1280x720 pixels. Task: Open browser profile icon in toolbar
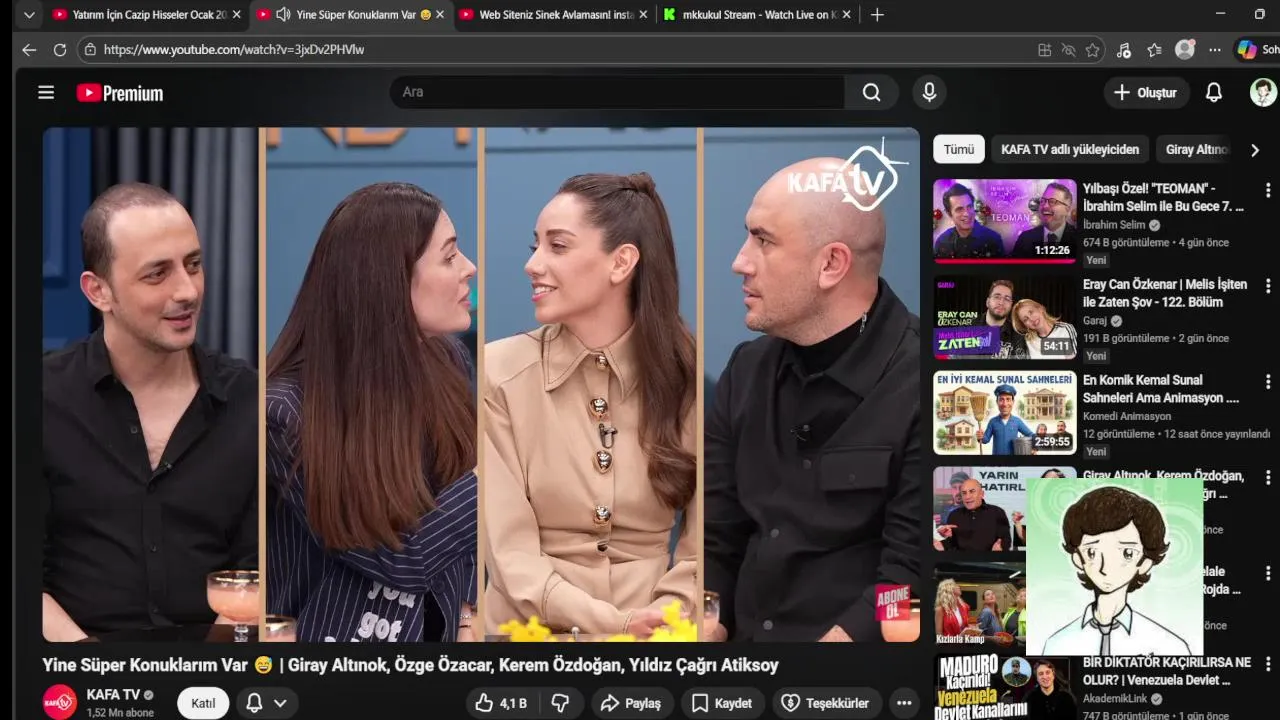click(1185, 50)
